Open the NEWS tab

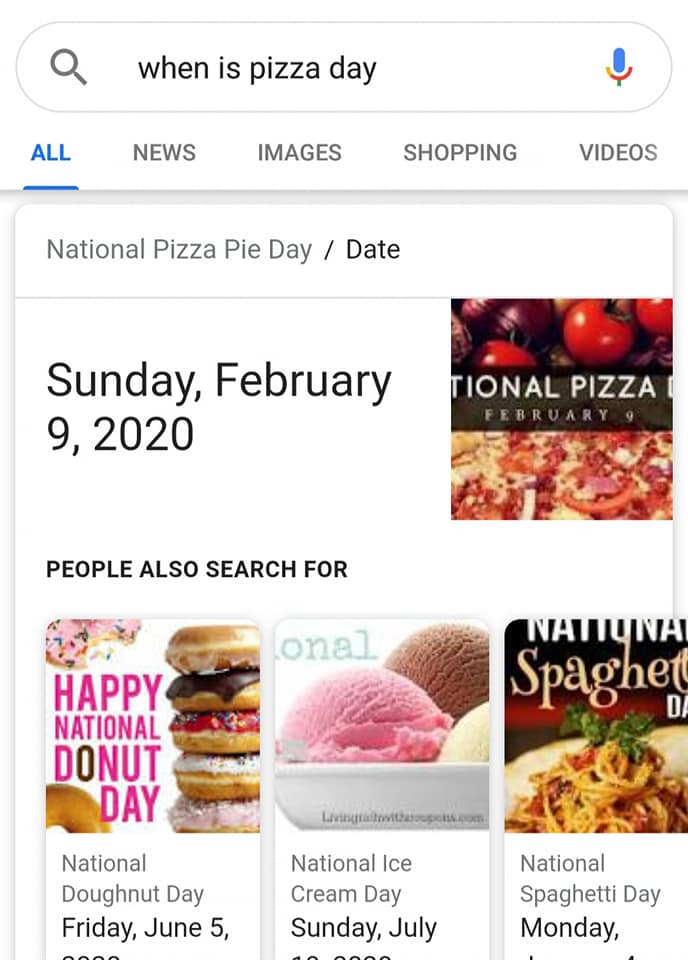pos(164,153)
